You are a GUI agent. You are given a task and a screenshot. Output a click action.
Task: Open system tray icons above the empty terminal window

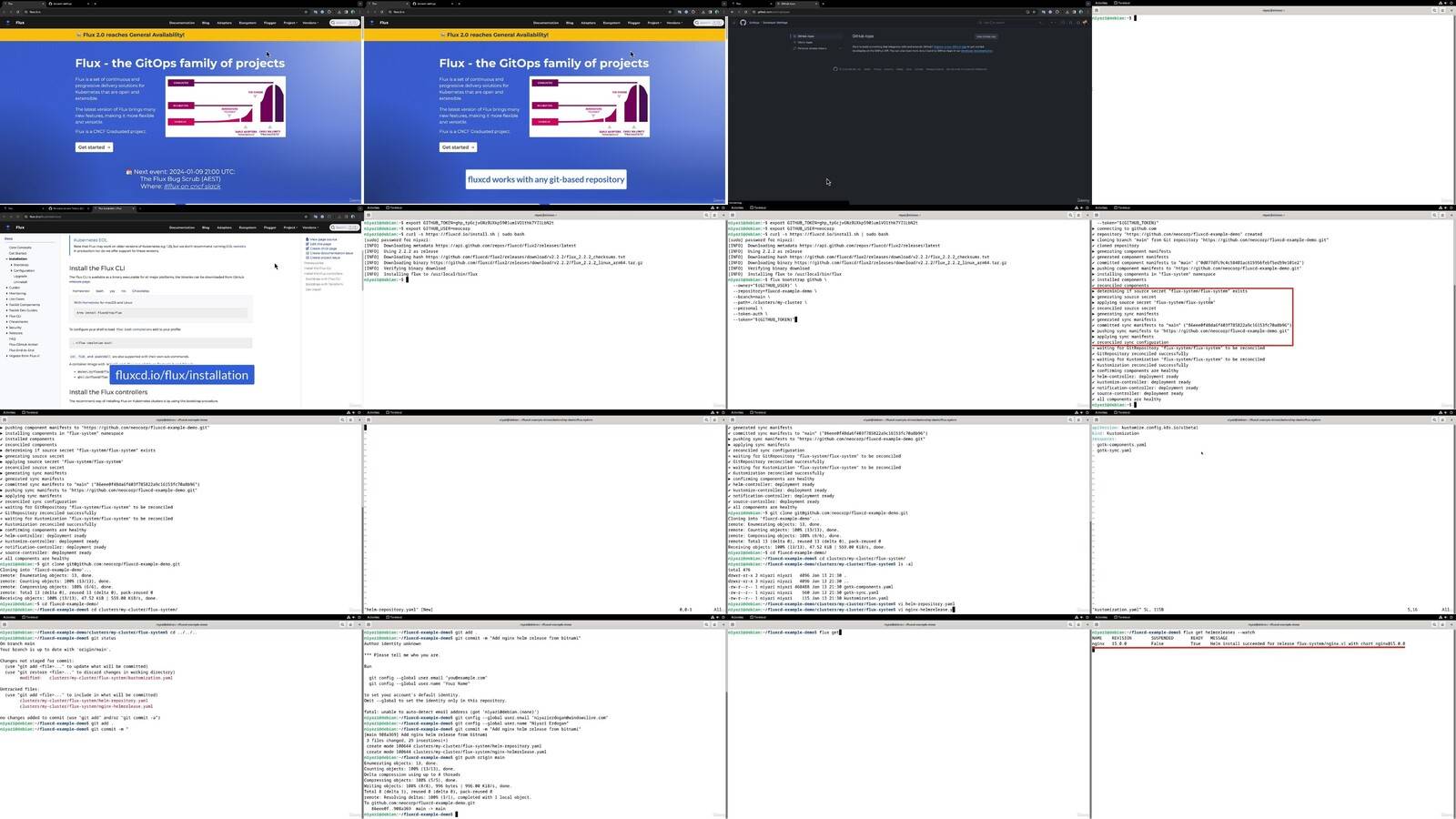[1445, 3]
